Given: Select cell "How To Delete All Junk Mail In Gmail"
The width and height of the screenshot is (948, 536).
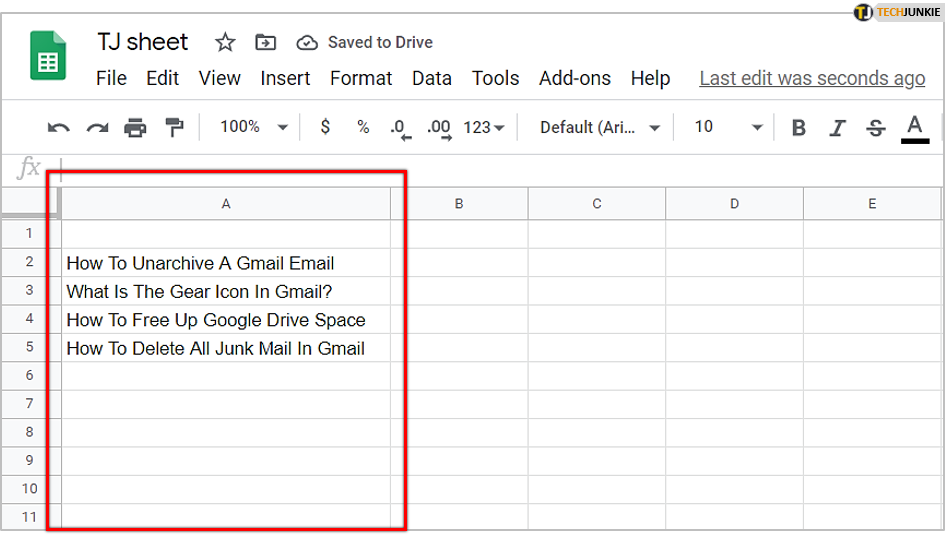Looking at the screenshot, I should pos(226,348).
